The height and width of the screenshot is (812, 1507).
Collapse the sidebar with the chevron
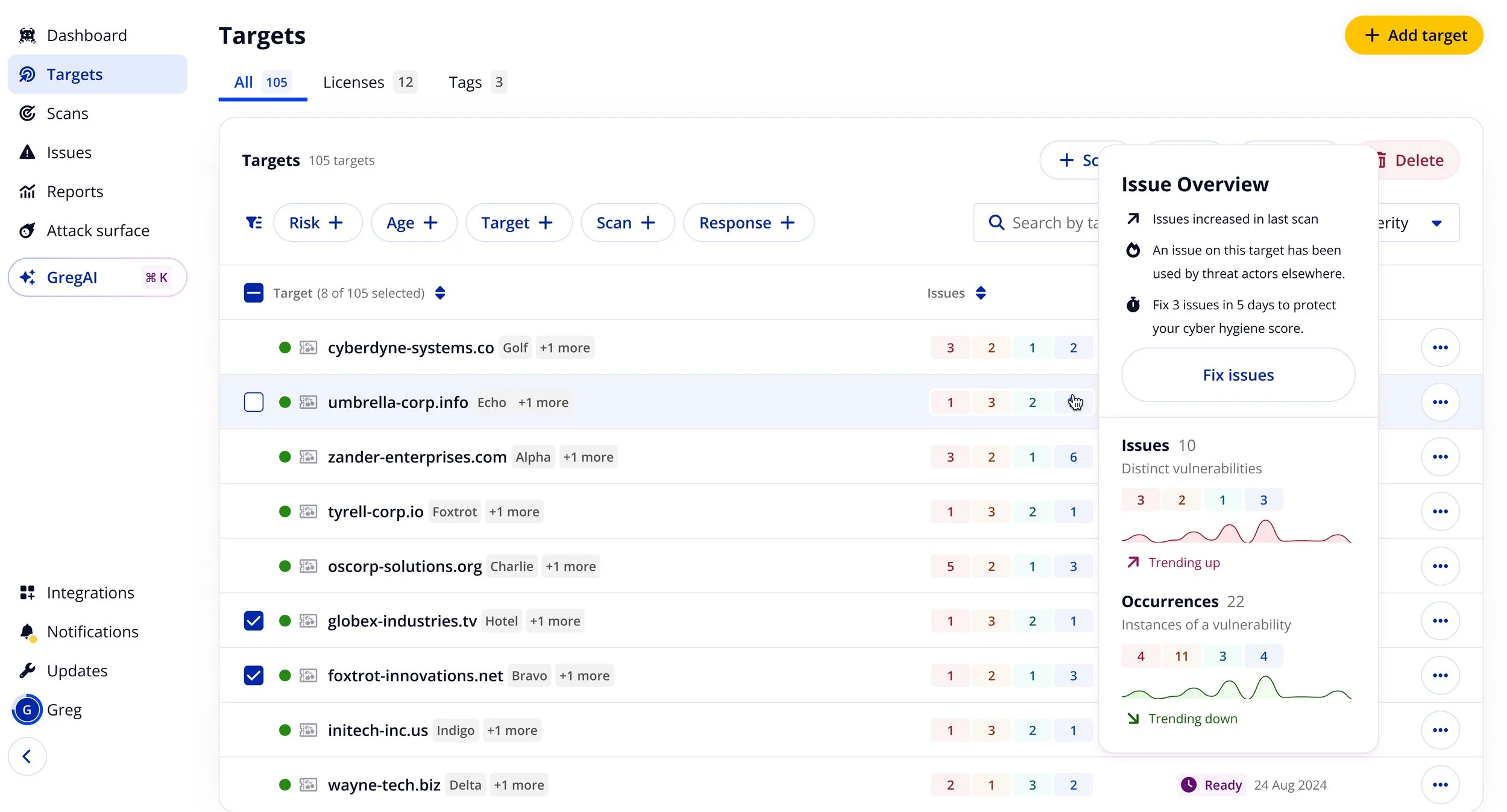[27, 756]
